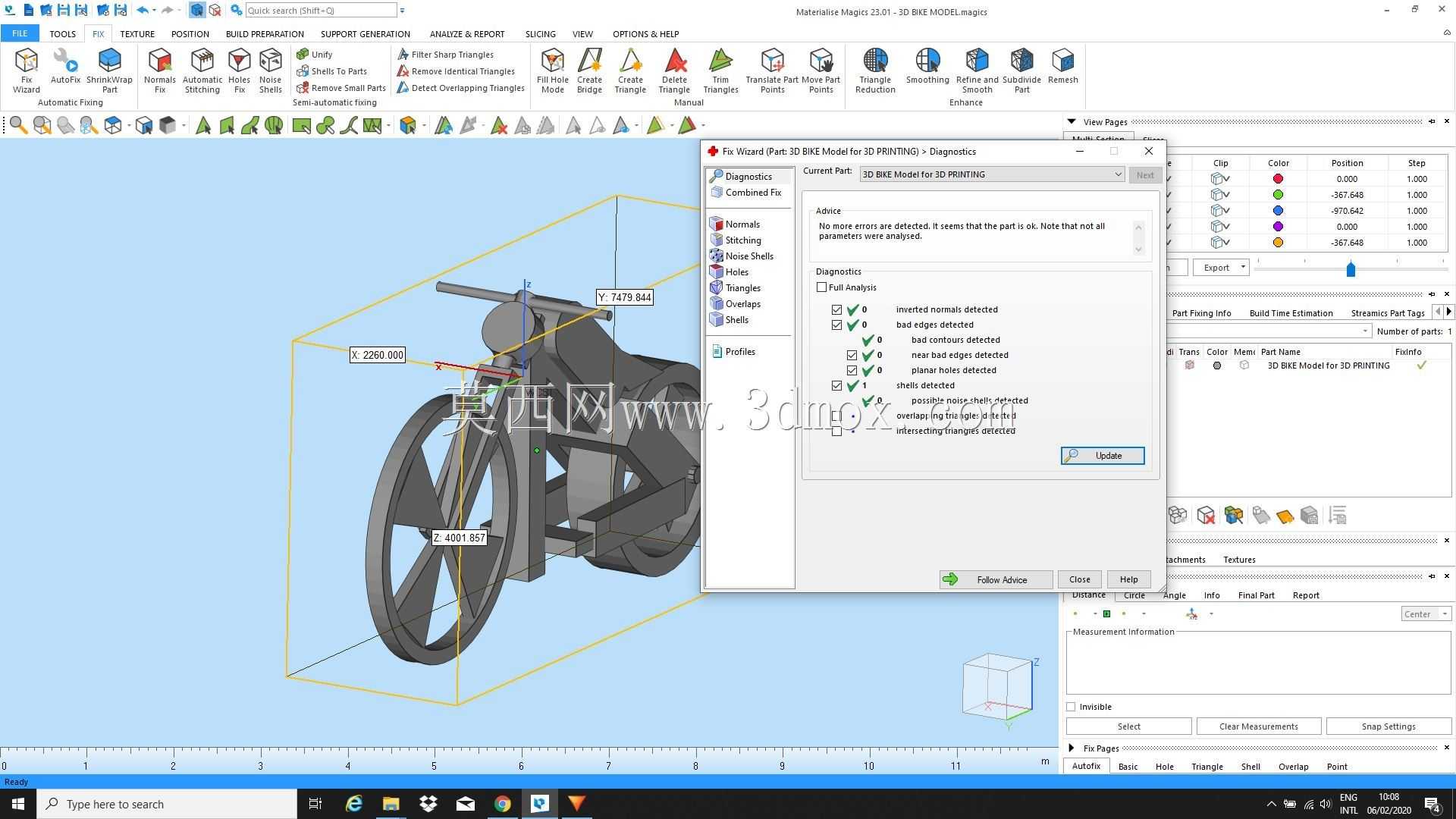Screen dimensions: 1456x819
Task: Open the ANALYZE & REPORT tab
Action: 466,34
